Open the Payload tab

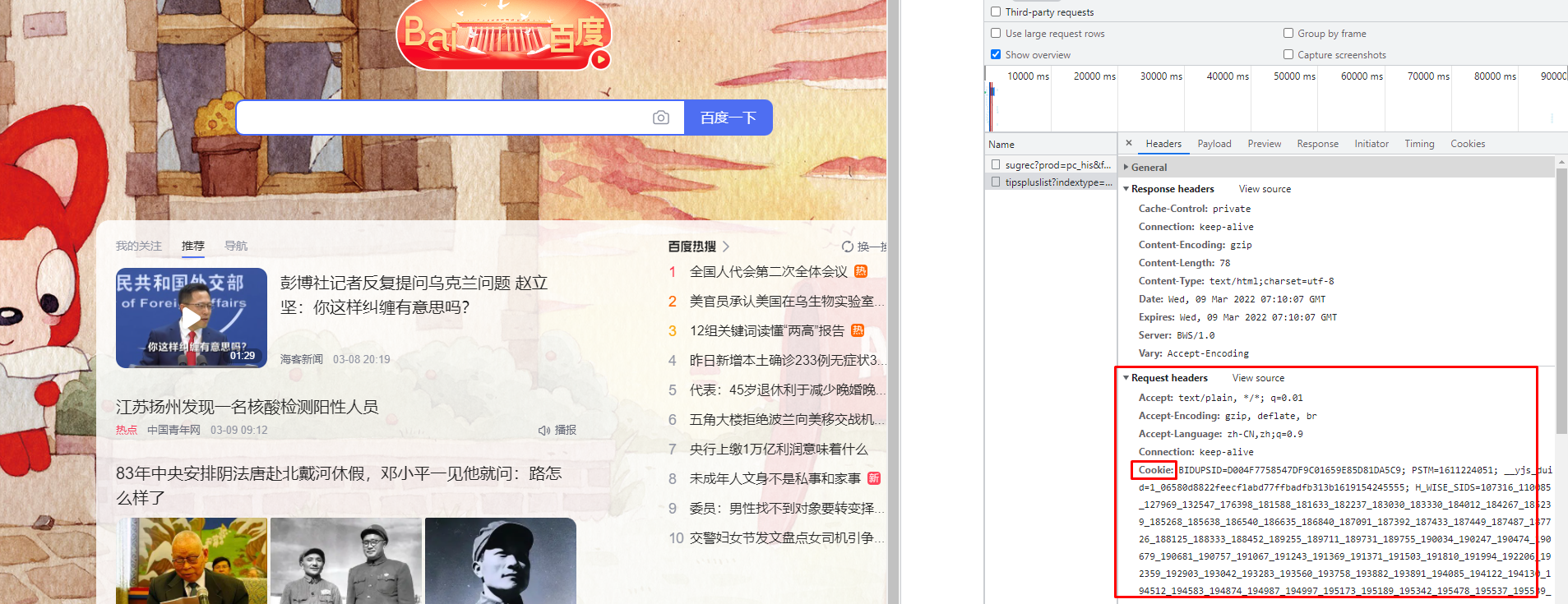coord(1214,144)
